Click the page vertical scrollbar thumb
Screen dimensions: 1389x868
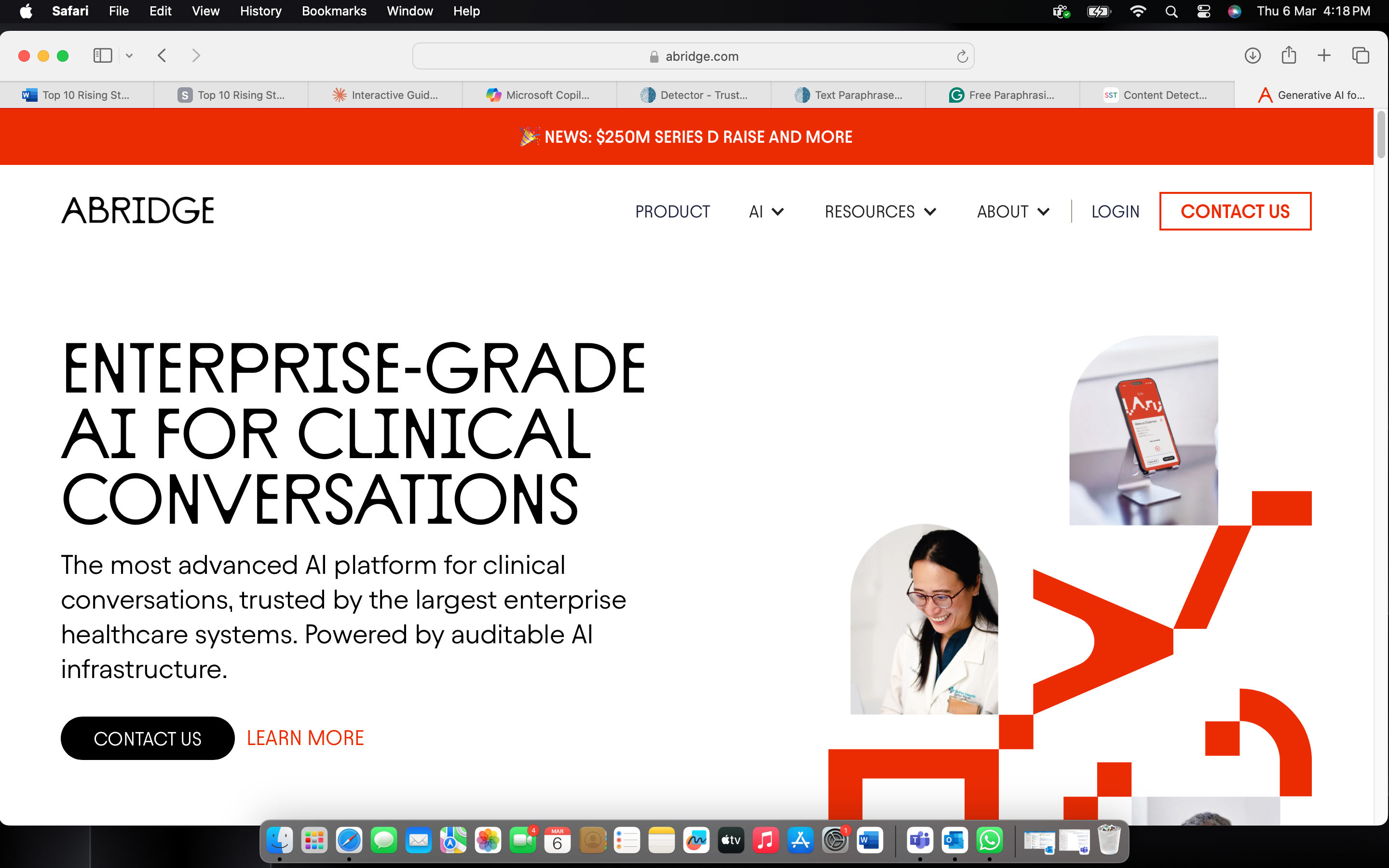point(1381,135)
